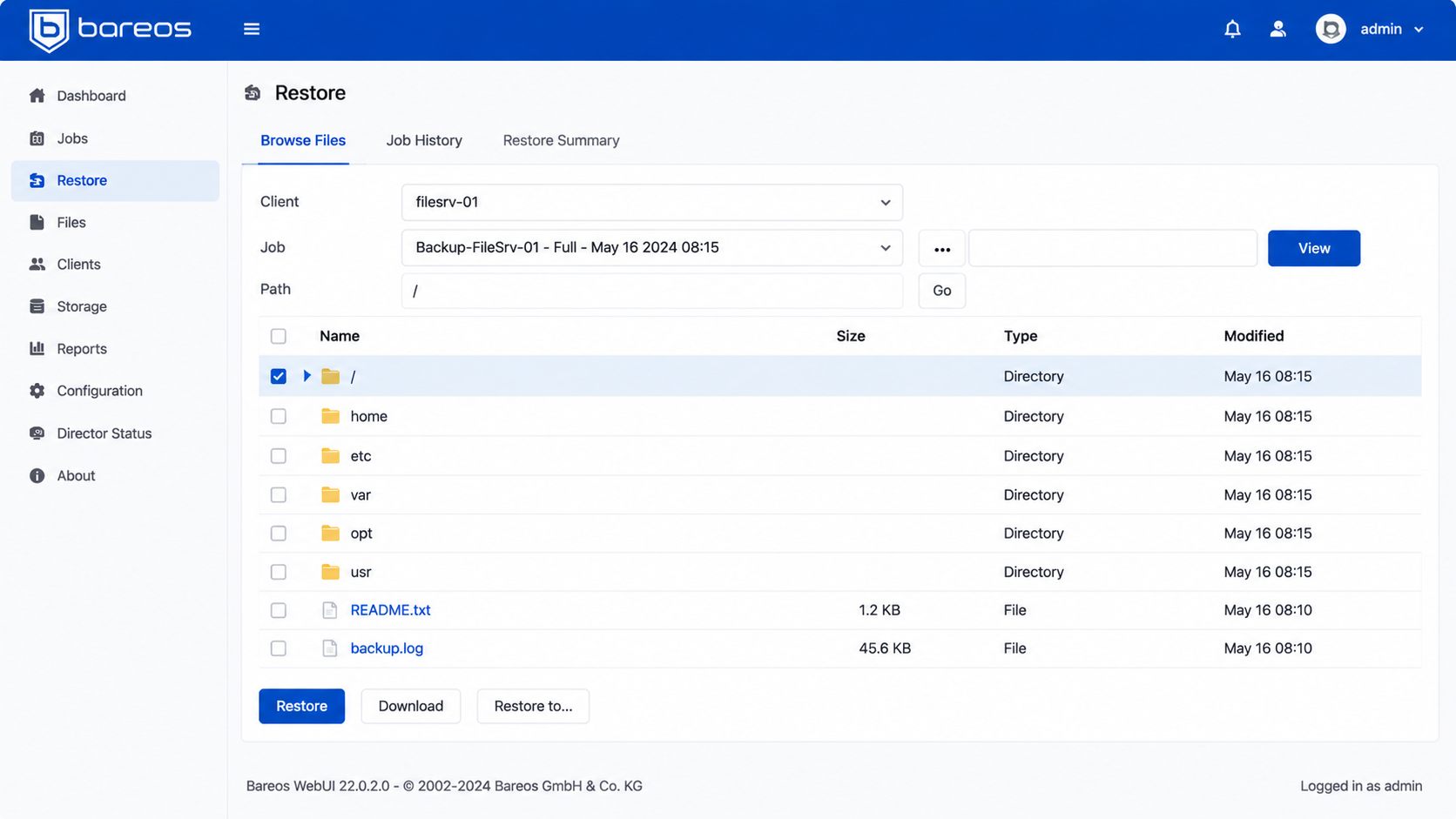Uncheck the root directory checkbox
This screenshot has width=1456, height=819.
[x=279, y=376]
